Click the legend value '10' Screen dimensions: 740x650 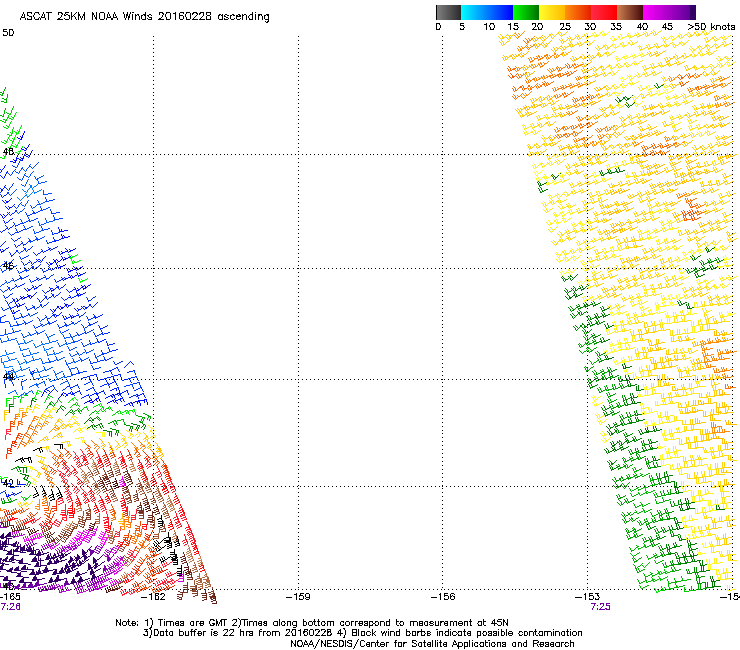[489, 27]
